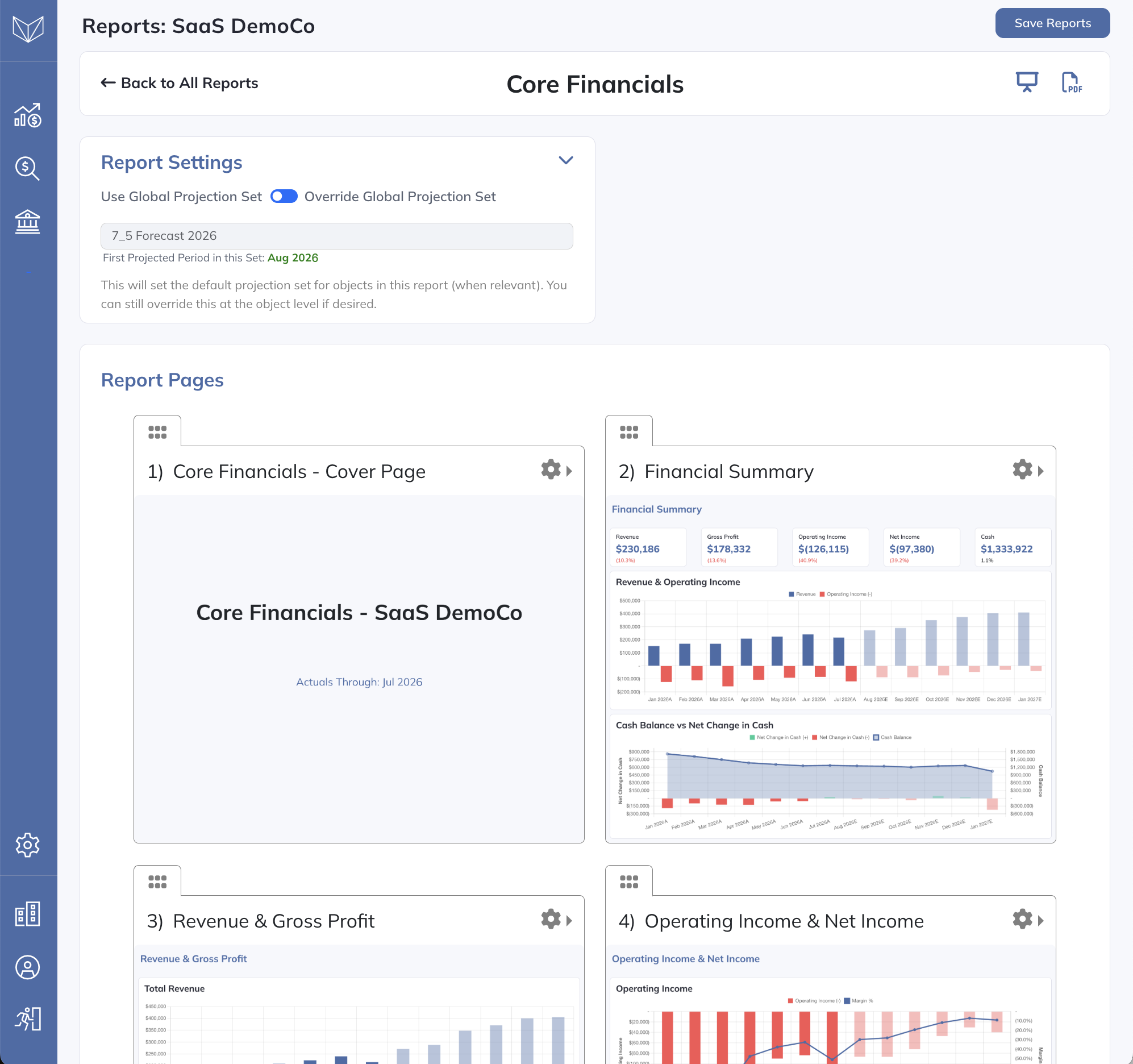Expand arrow next to Revenue & Gross Profit gear
The height and width of the screenshot is (1064, 1133).
[x=569, y=920]
